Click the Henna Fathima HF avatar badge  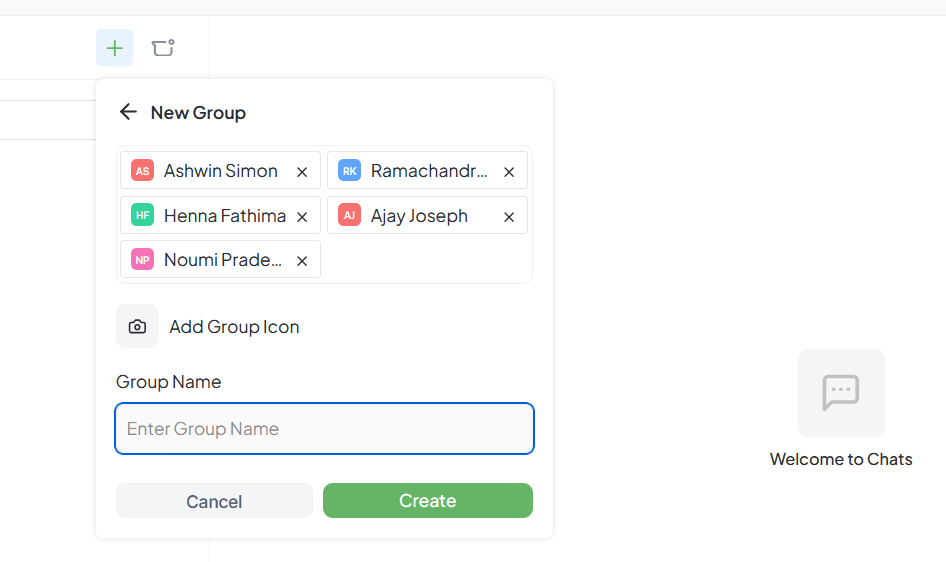coord(142,216)
